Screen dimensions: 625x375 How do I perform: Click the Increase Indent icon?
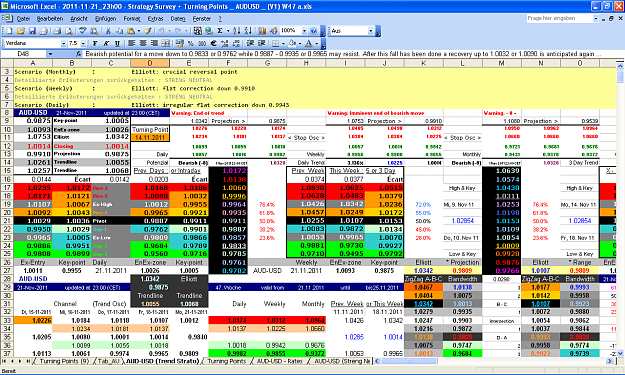coord(261,43)
